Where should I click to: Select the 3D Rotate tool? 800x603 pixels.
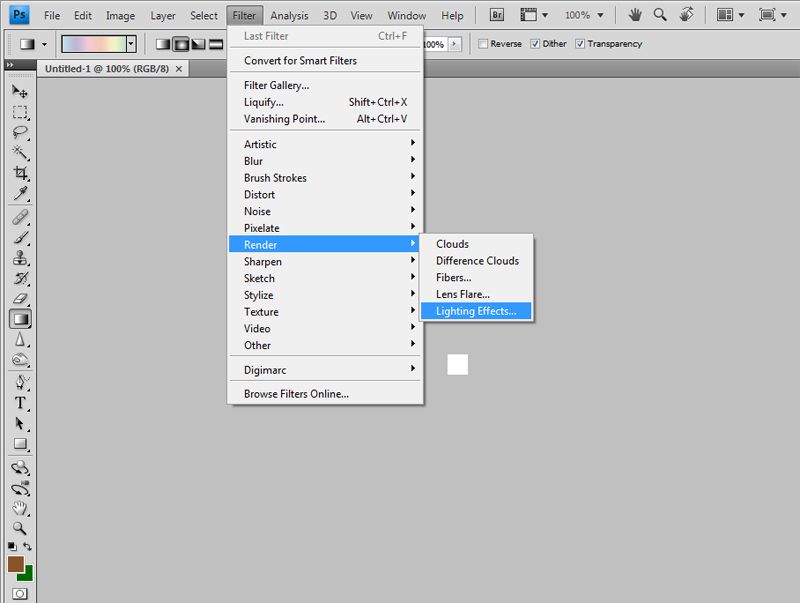tap(20, 467)
